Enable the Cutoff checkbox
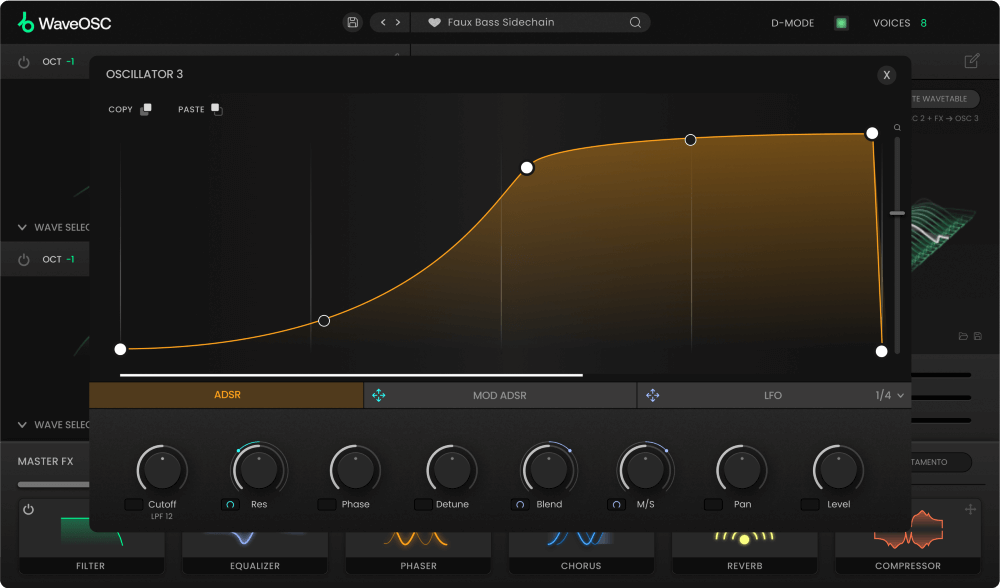1000x588 pixels. click(135, 504)
